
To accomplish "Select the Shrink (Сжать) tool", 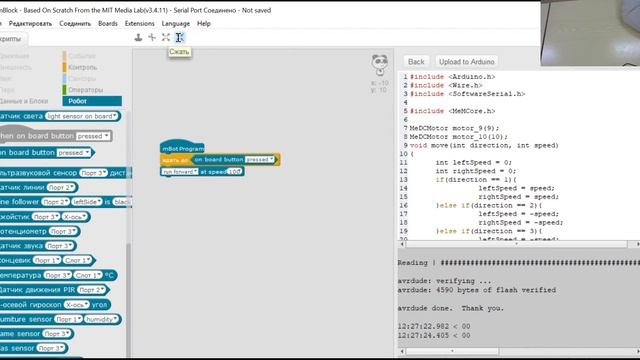I will pyautogui.click(x=179, y=38).
